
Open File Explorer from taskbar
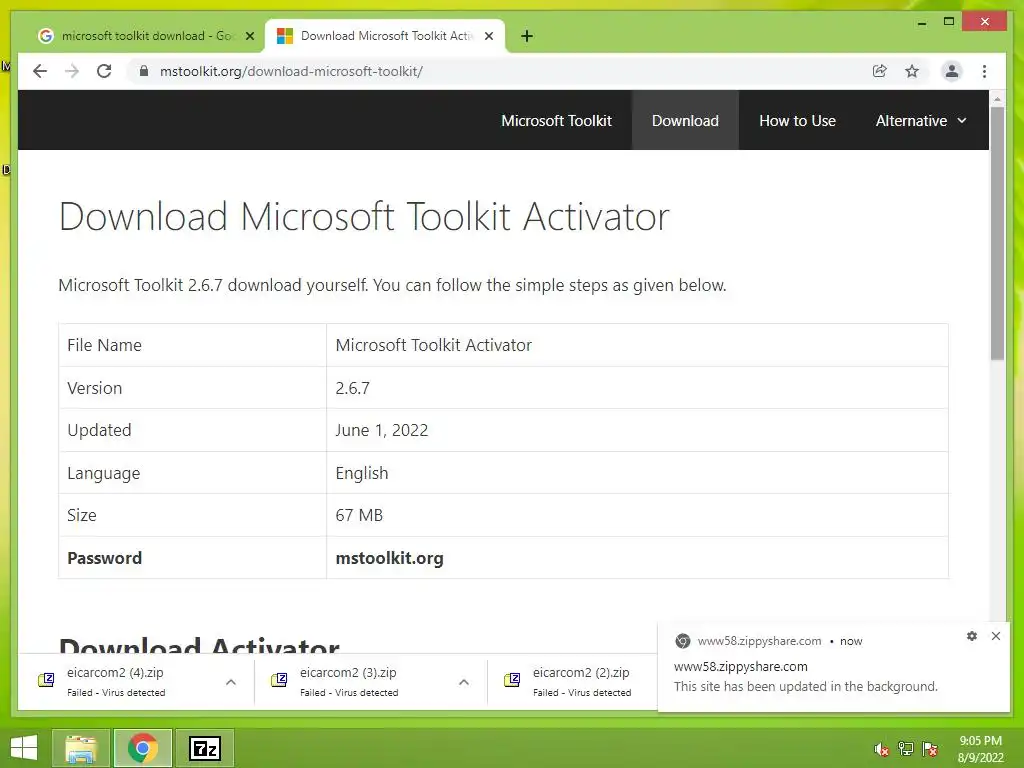click(x=81, y=748)
